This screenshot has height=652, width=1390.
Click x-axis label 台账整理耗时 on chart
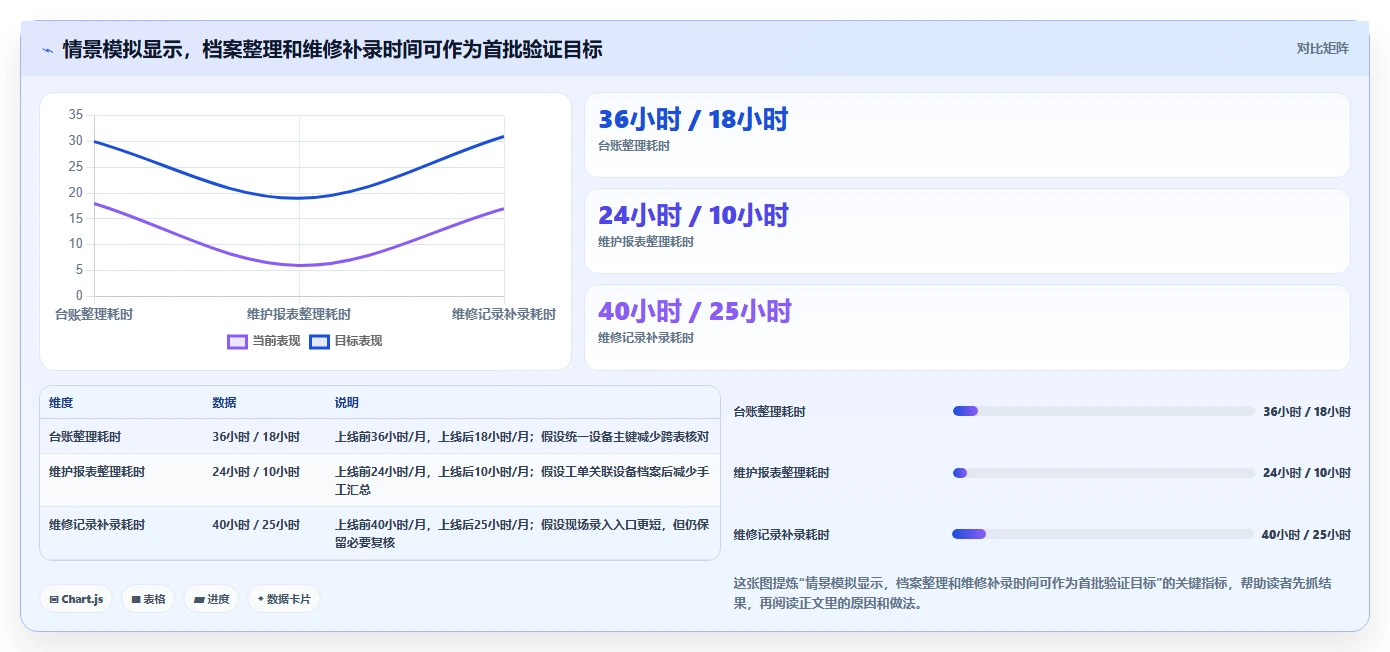tap(94, 314)
